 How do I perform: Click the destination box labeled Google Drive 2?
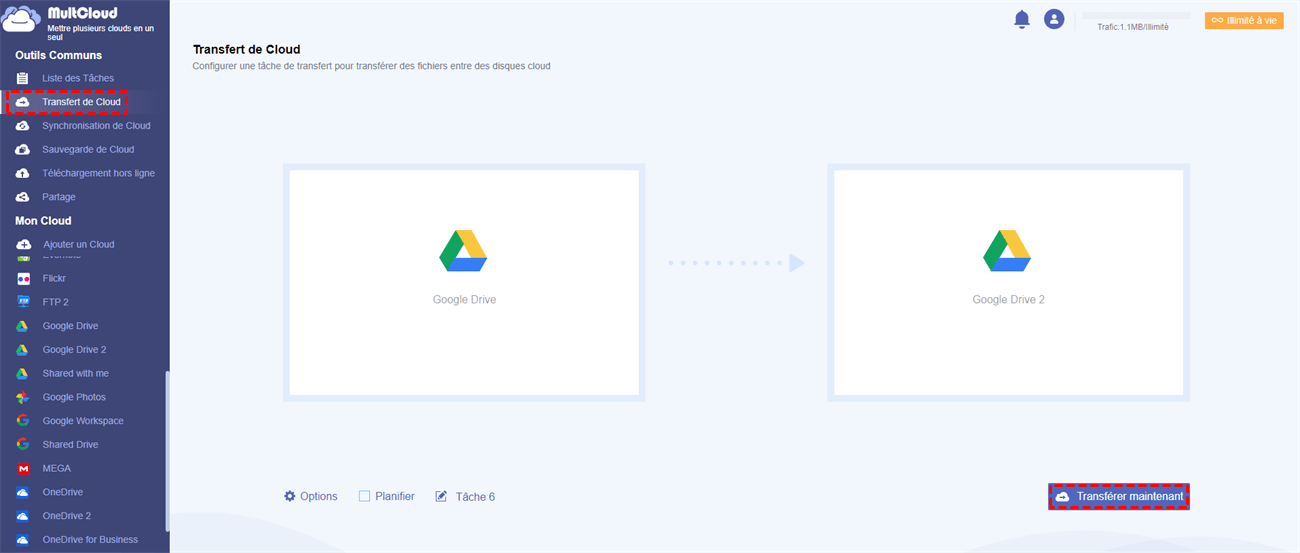click(x=1008, y=282)
